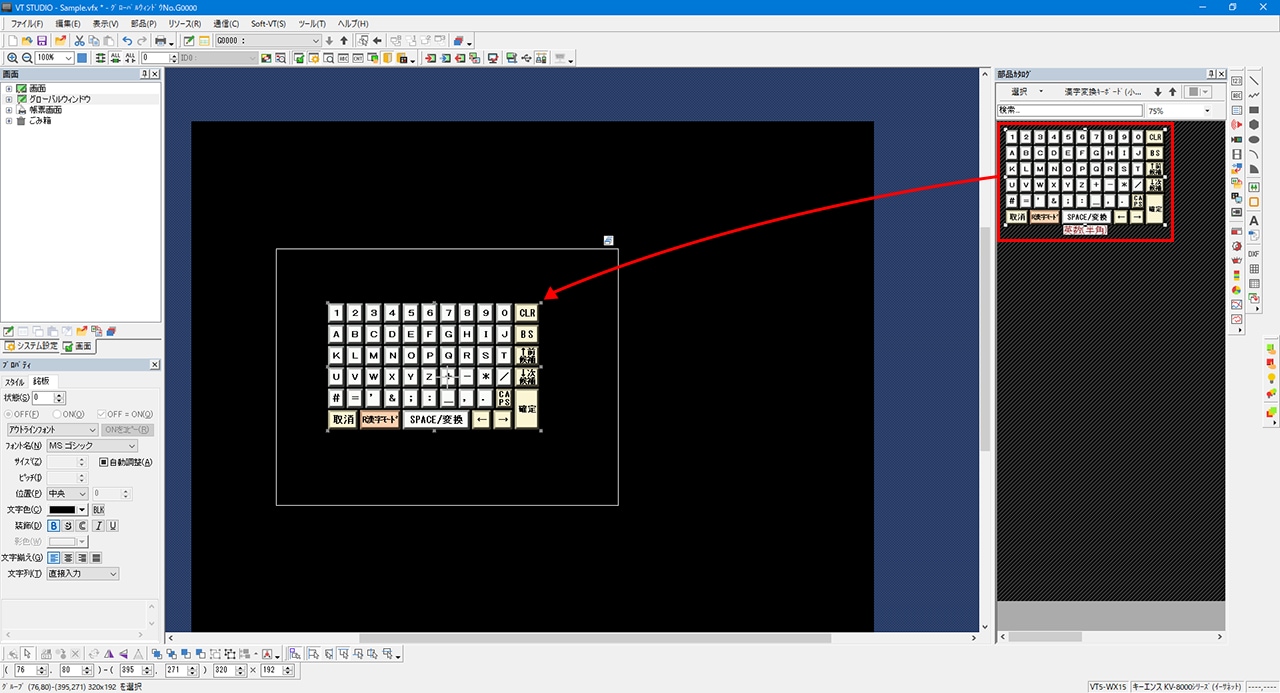Open the ファイル(F) menu
The image size is (1280, 693).
click(x=27, y=23)
